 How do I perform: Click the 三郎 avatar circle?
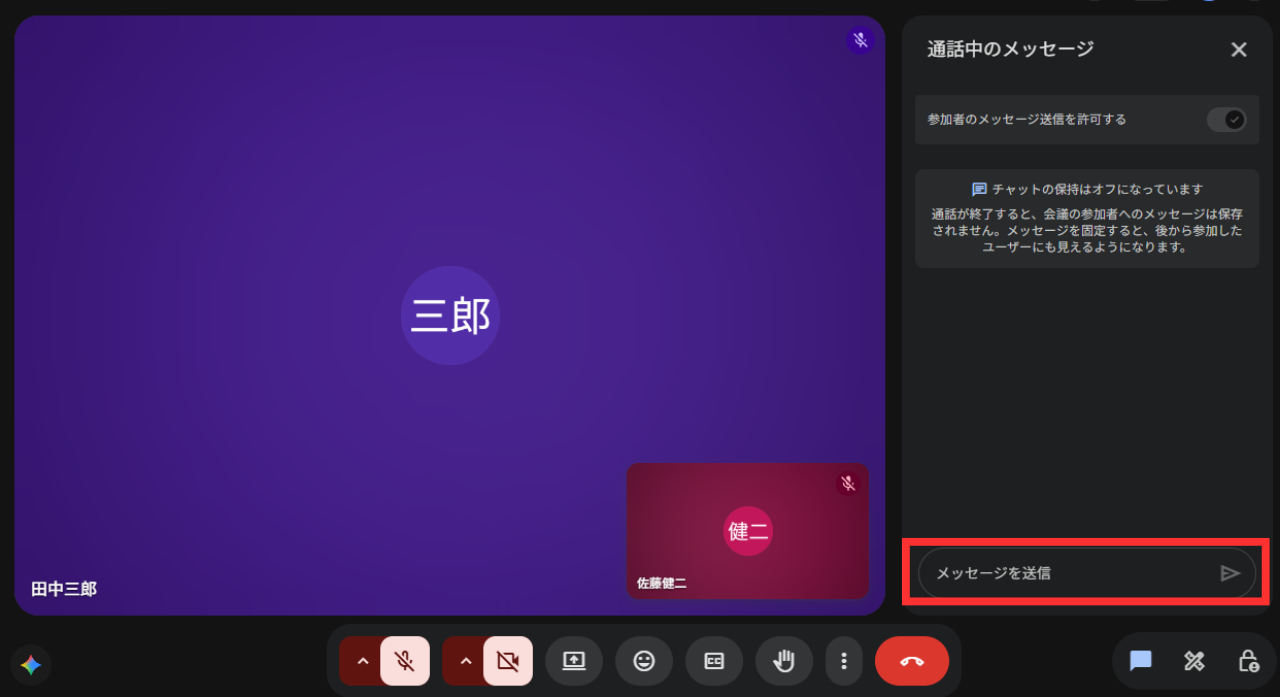[x=450, y=316]
